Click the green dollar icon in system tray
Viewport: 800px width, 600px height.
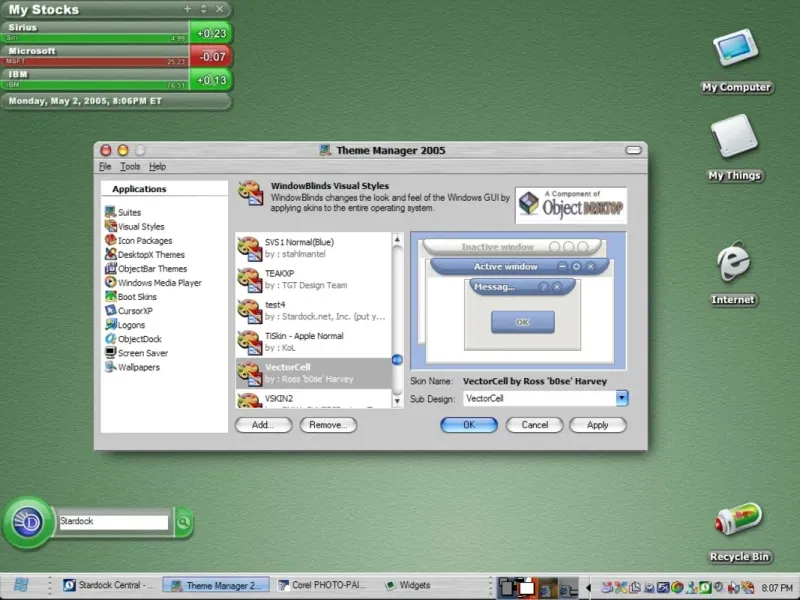click(x=705, y=588)
